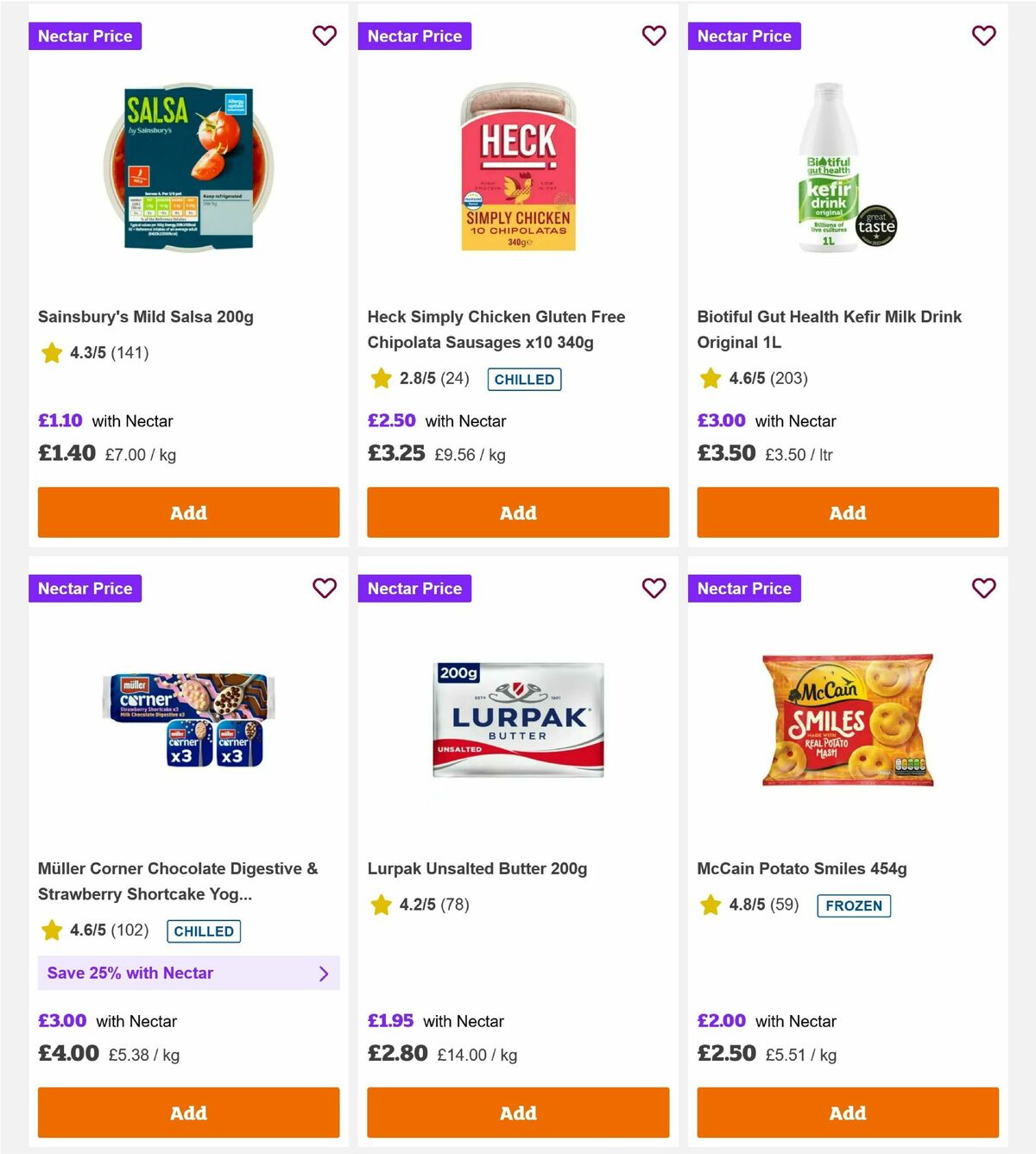Screen dimensions: 1036x1154
Task: Expand the Save 25% with Nectar offer
Action: 188,973
